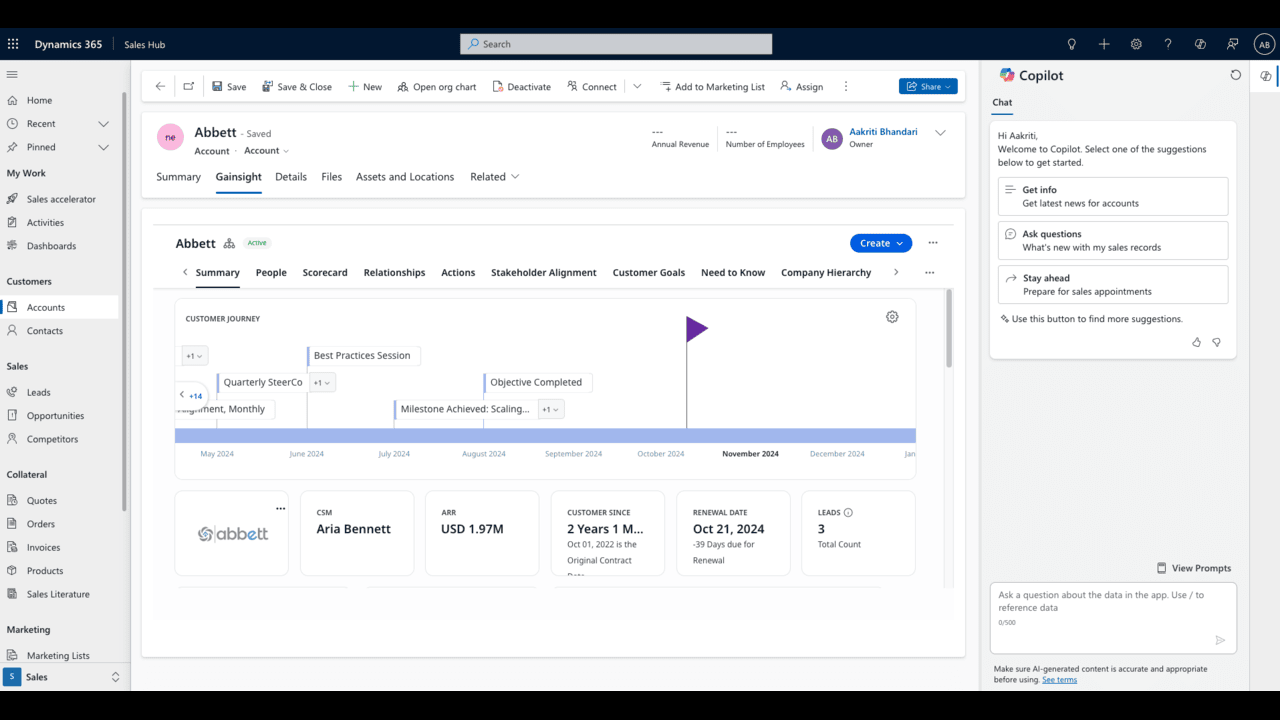Give thumbs up to Copilot message
Viewport: 1280px width, 720px height.
click(x=1197, y=342)
